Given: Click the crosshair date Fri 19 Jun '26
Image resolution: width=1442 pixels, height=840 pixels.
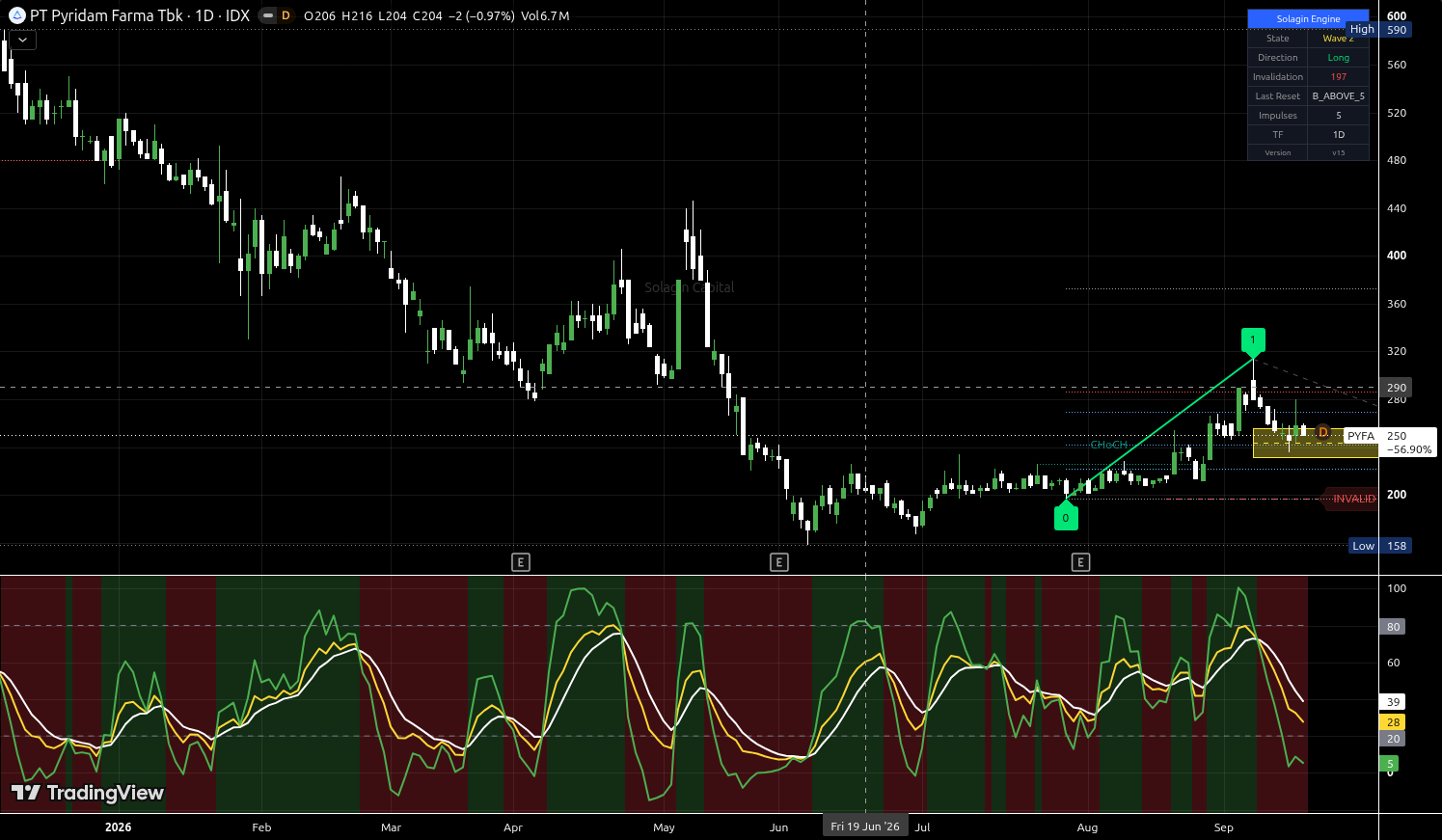Looking at the screenshot, I should [865, 826].
